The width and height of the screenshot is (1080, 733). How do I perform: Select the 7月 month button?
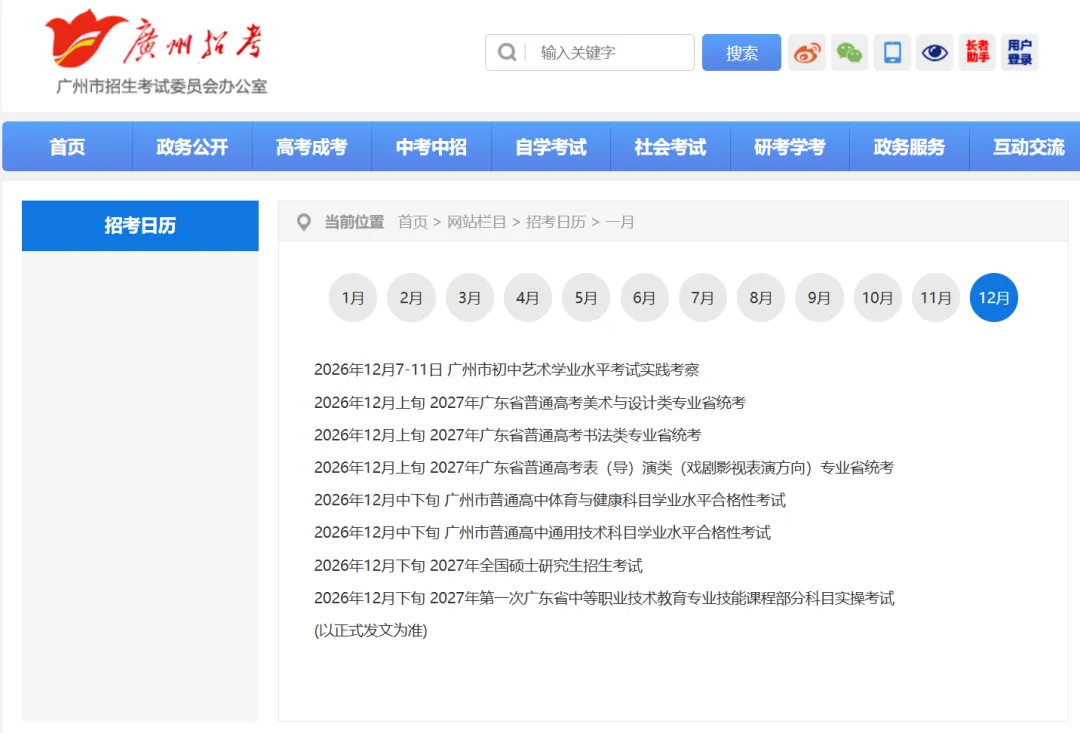[703, 298]
